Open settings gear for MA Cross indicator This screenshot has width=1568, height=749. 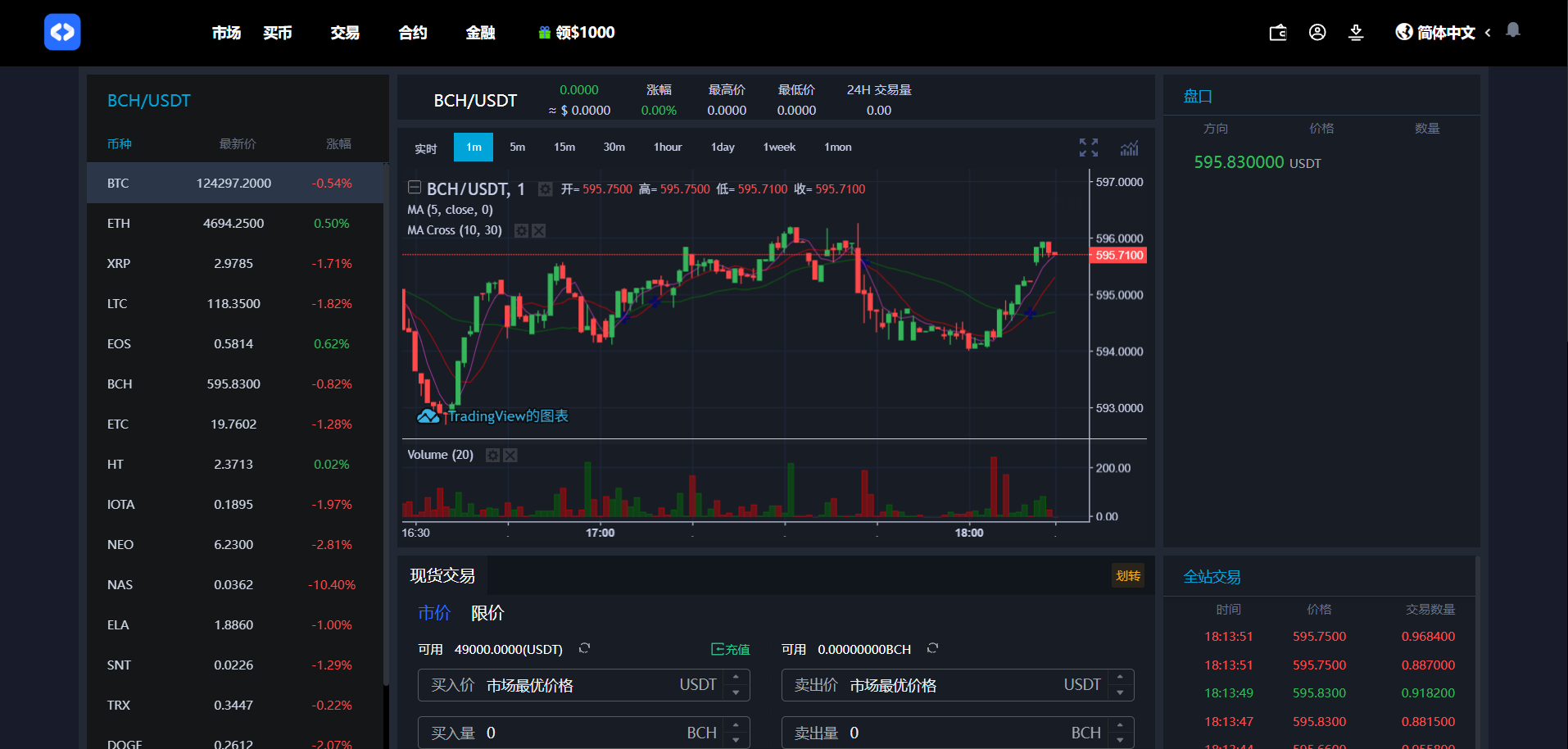coord(521,231)
